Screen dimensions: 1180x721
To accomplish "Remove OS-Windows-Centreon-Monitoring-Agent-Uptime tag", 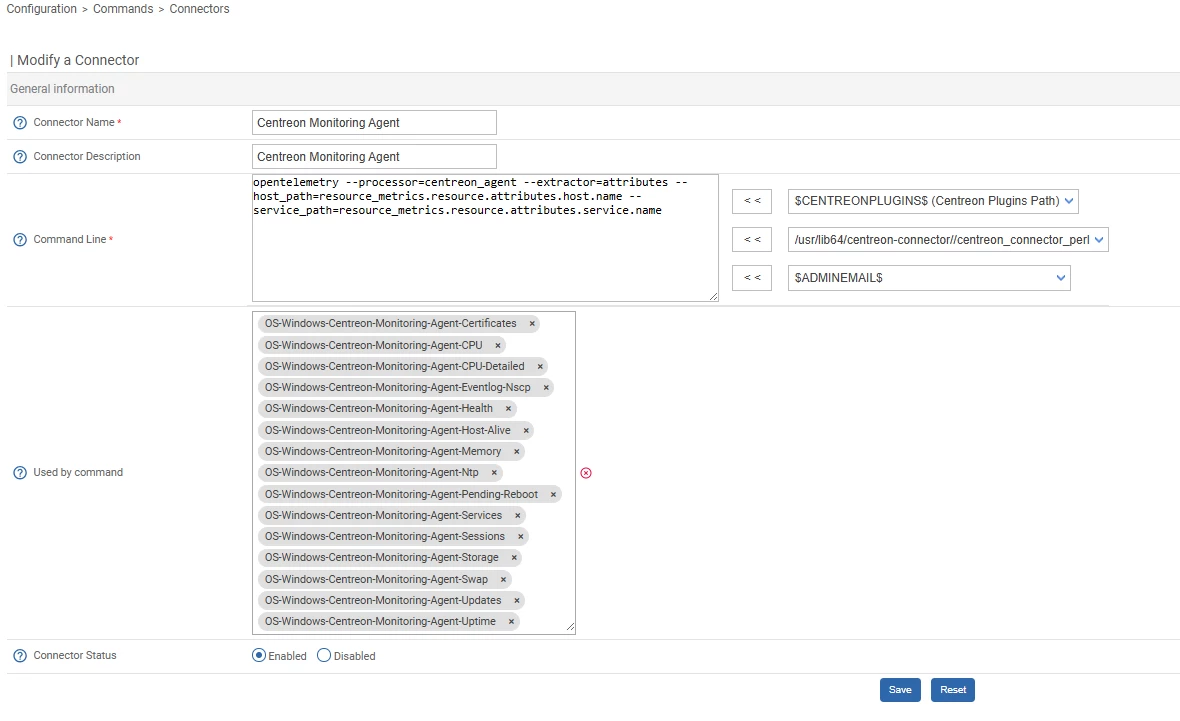I will (511, 622).
